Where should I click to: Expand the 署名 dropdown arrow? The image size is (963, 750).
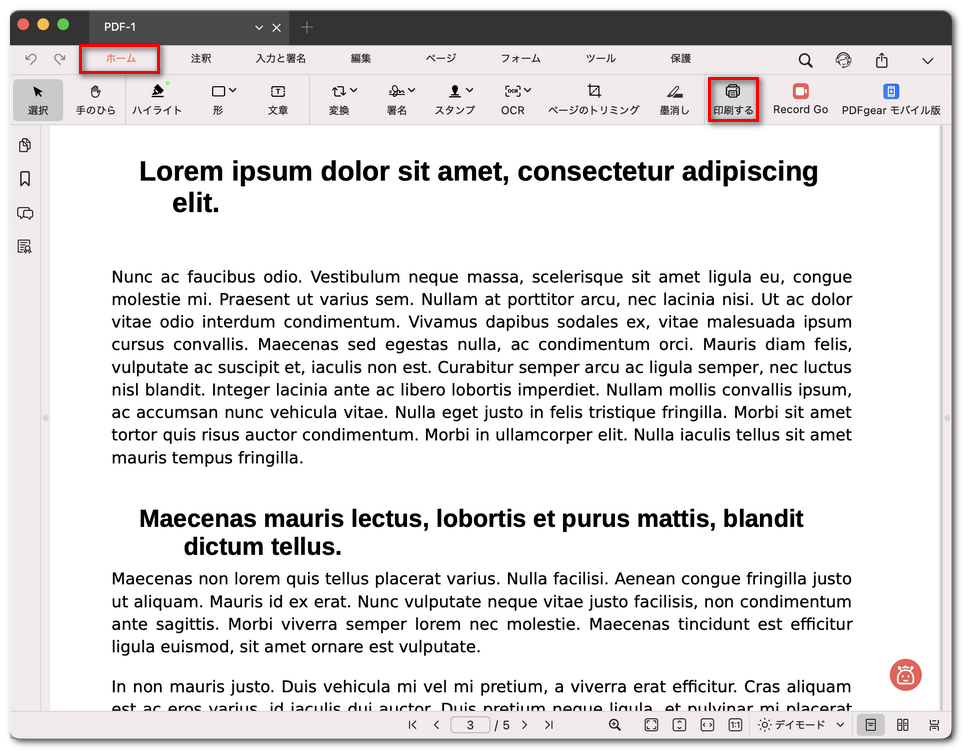pos(411,91)
